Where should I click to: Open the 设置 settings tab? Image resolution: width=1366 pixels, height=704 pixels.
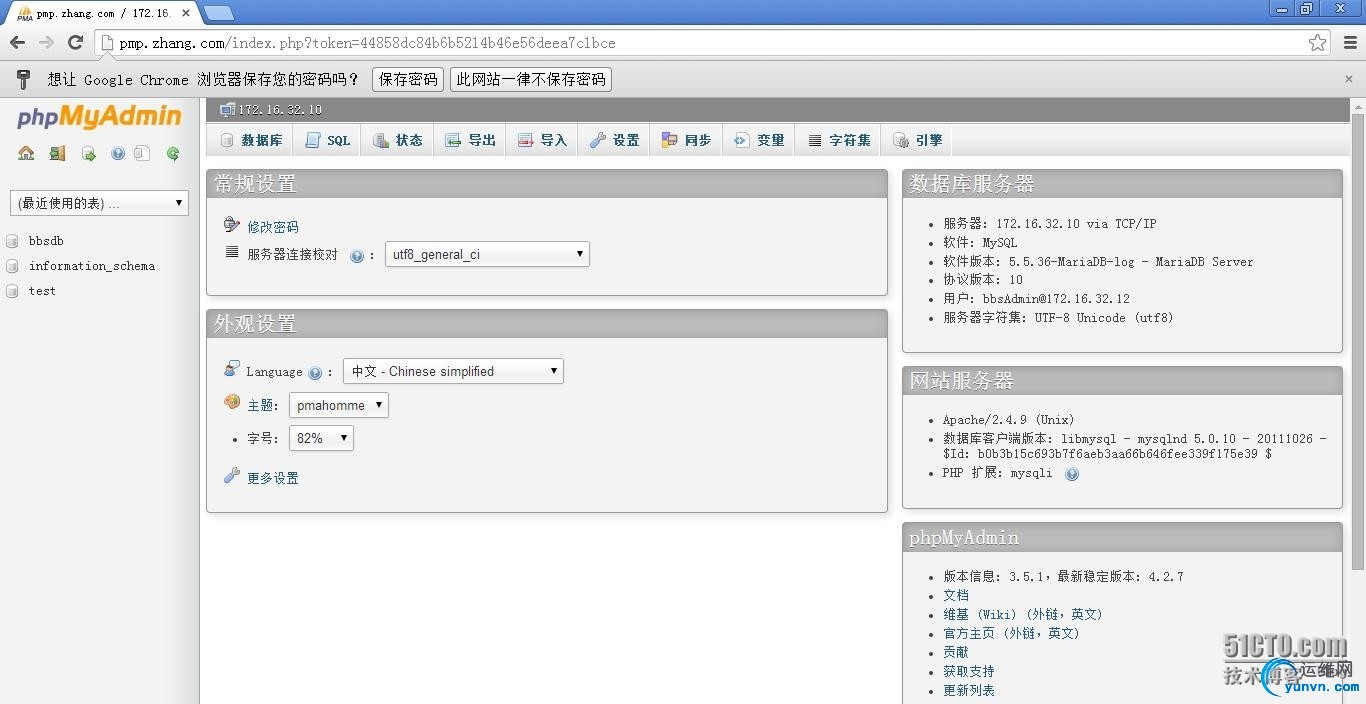pos(614,140)
